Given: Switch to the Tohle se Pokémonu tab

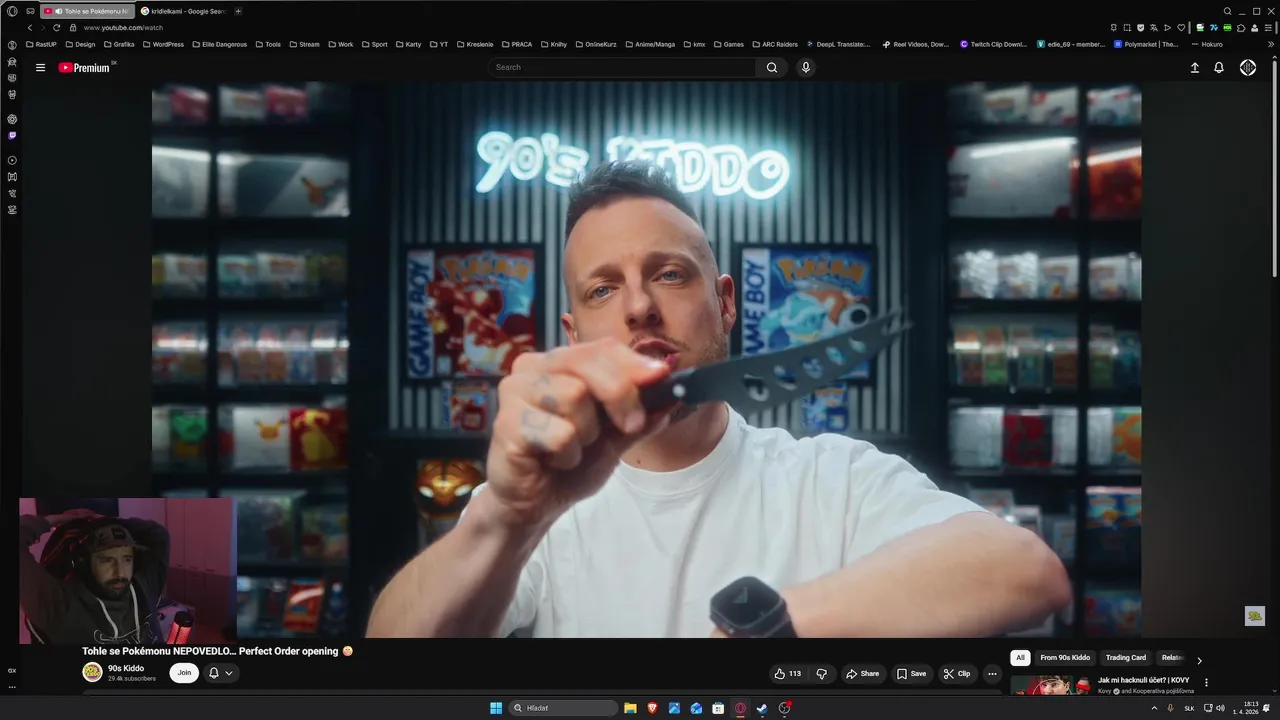Looking at the screenshot, I should tap(89, 11).
